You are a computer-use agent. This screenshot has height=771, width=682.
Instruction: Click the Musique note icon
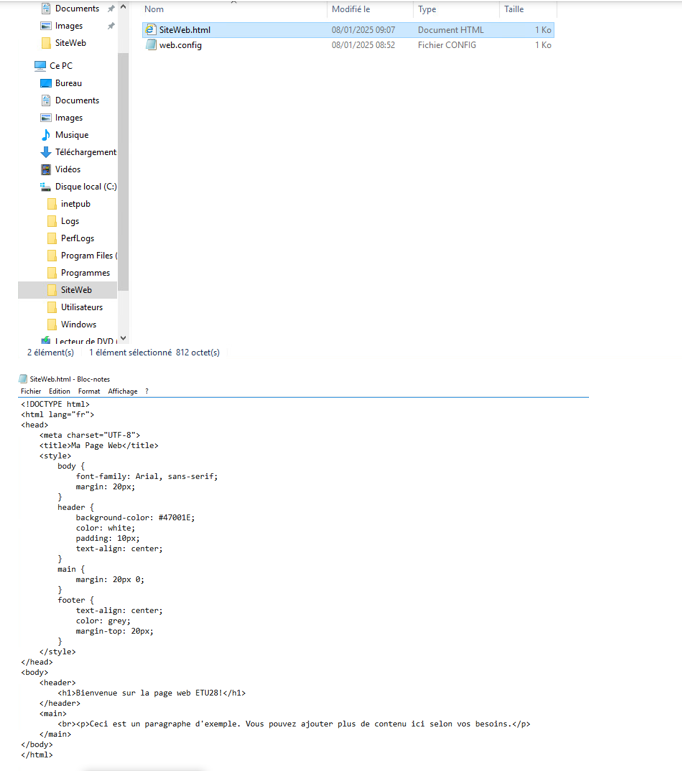pos(46,135)
